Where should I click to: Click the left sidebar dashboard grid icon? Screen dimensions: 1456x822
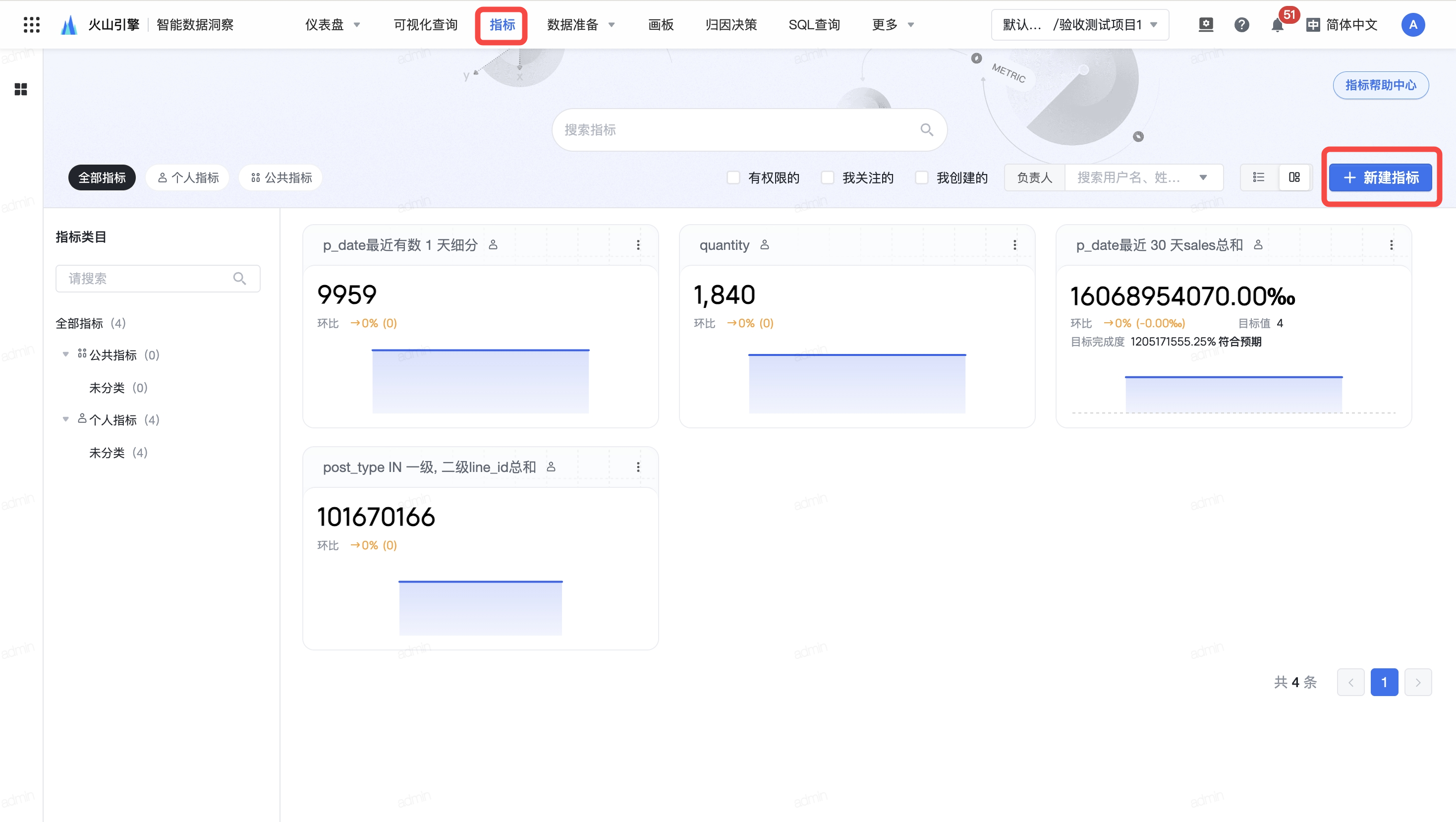click(x=21, y=89)
